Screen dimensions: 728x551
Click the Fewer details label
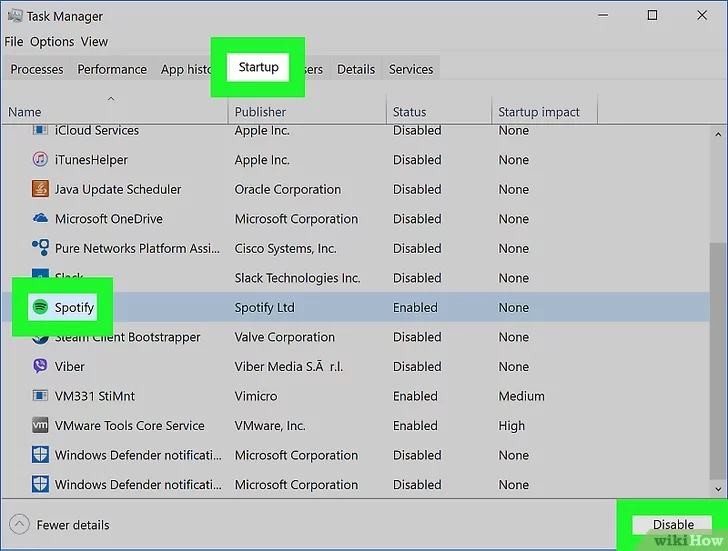point(73,525)
